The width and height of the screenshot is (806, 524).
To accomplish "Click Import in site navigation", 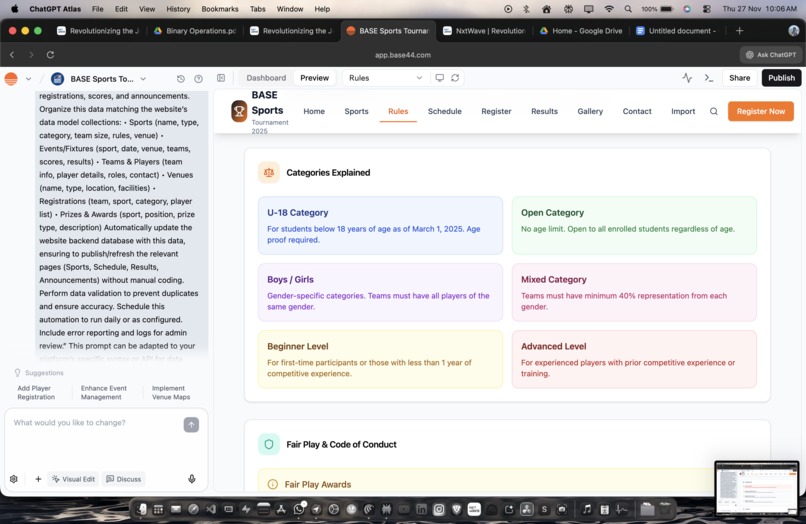I will pos(683,111).
